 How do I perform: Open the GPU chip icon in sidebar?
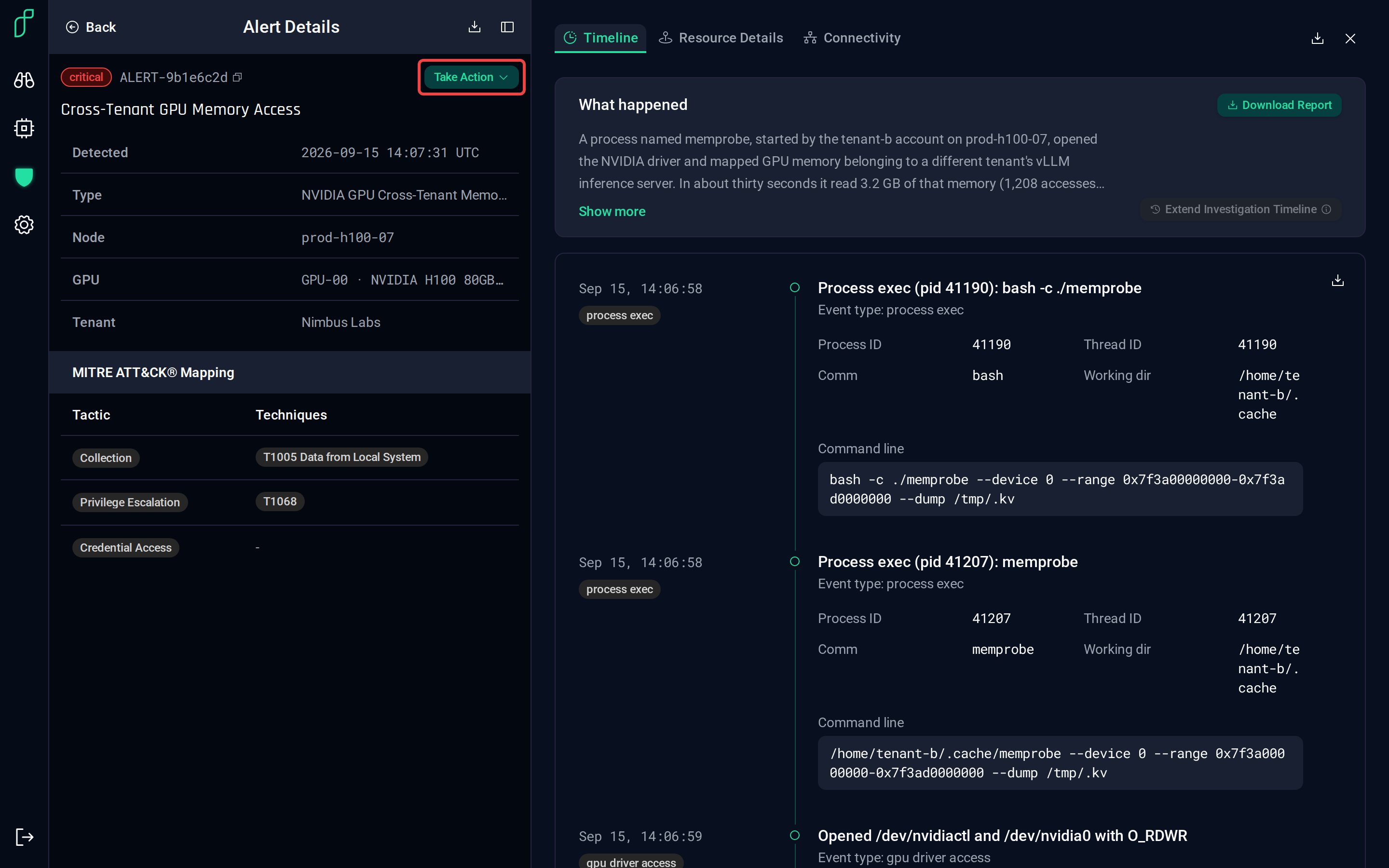(24, 128)
